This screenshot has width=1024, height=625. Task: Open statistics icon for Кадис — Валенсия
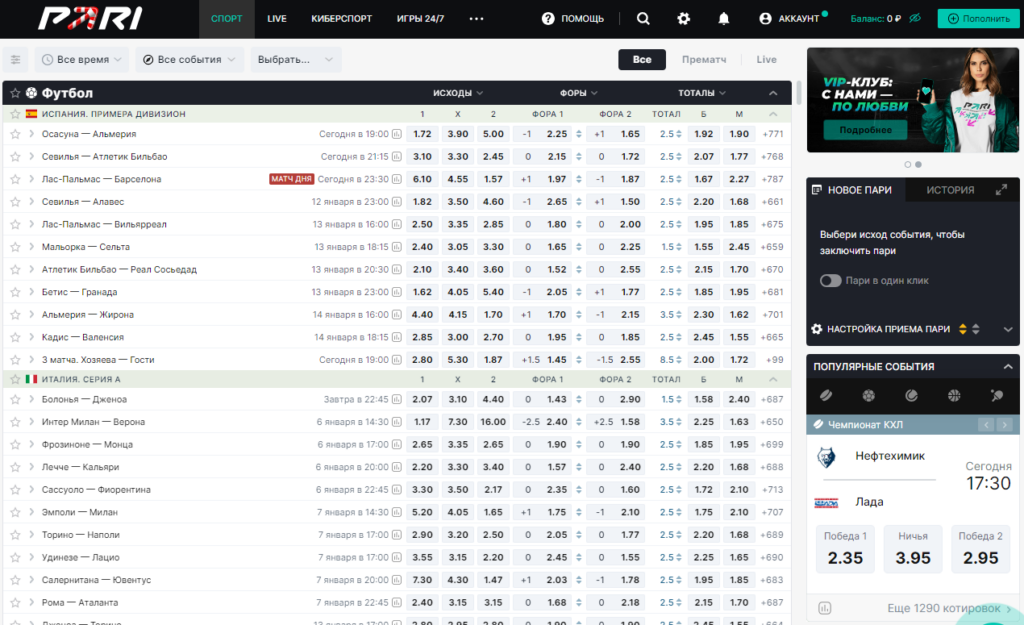tap(396, 337)
